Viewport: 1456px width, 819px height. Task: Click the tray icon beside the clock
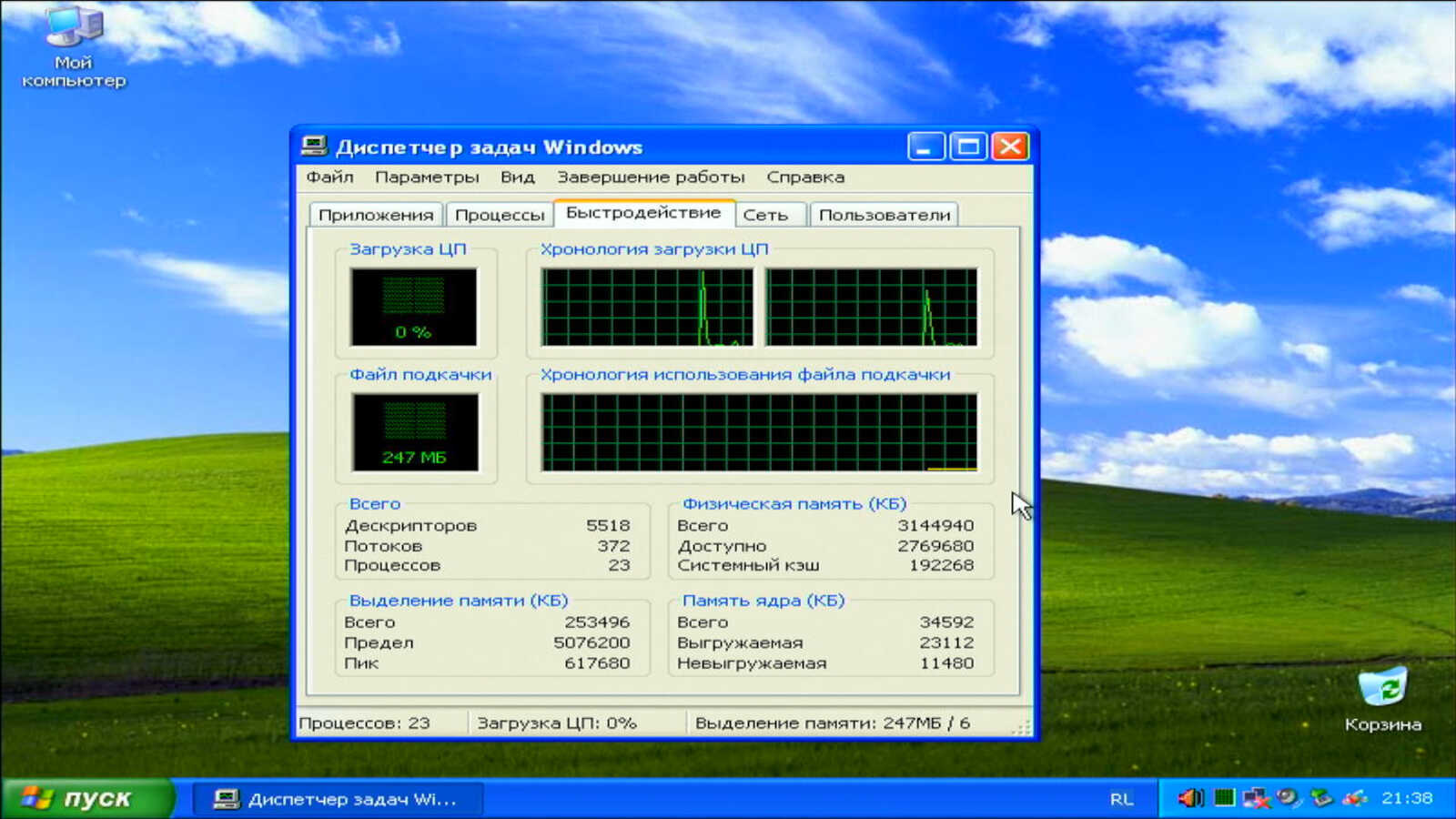tap(1354, 798)
